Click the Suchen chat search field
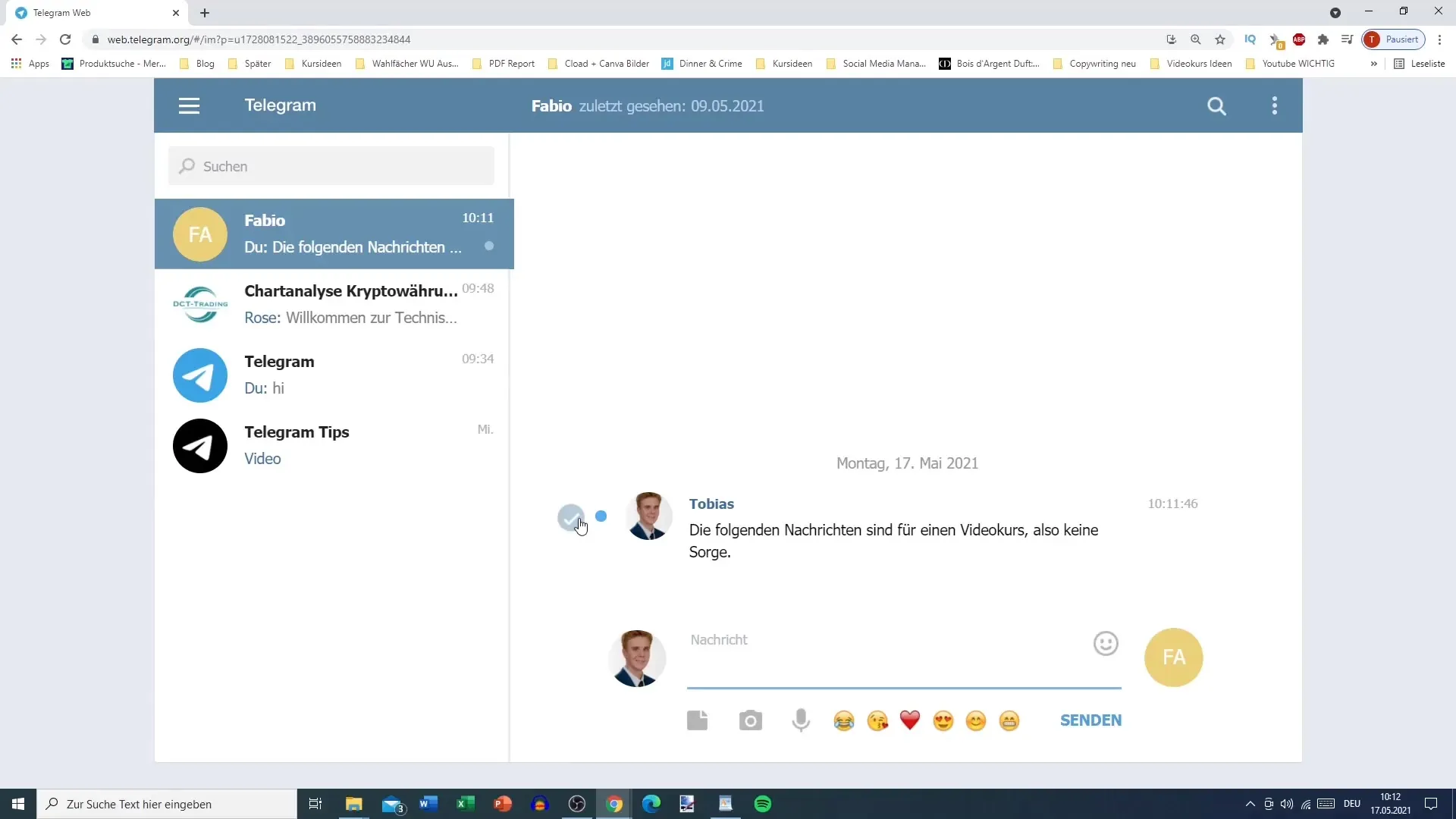 pyautogui.click(x=331, y=166)
